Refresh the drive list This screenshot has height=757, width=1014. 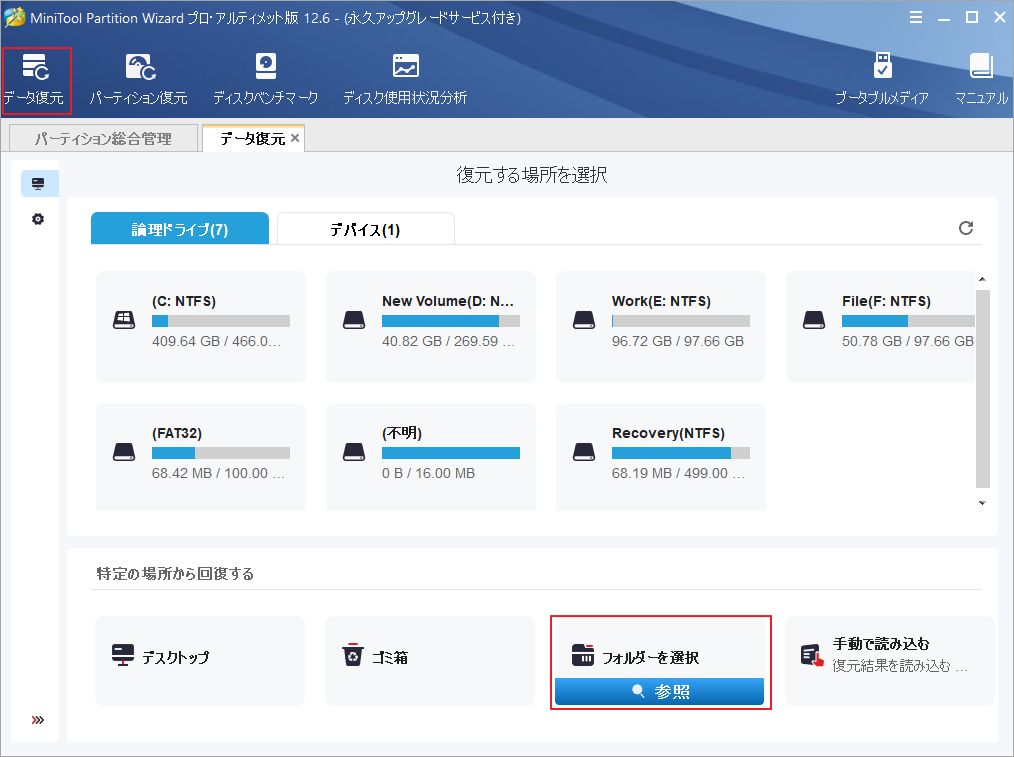[965, 228]
